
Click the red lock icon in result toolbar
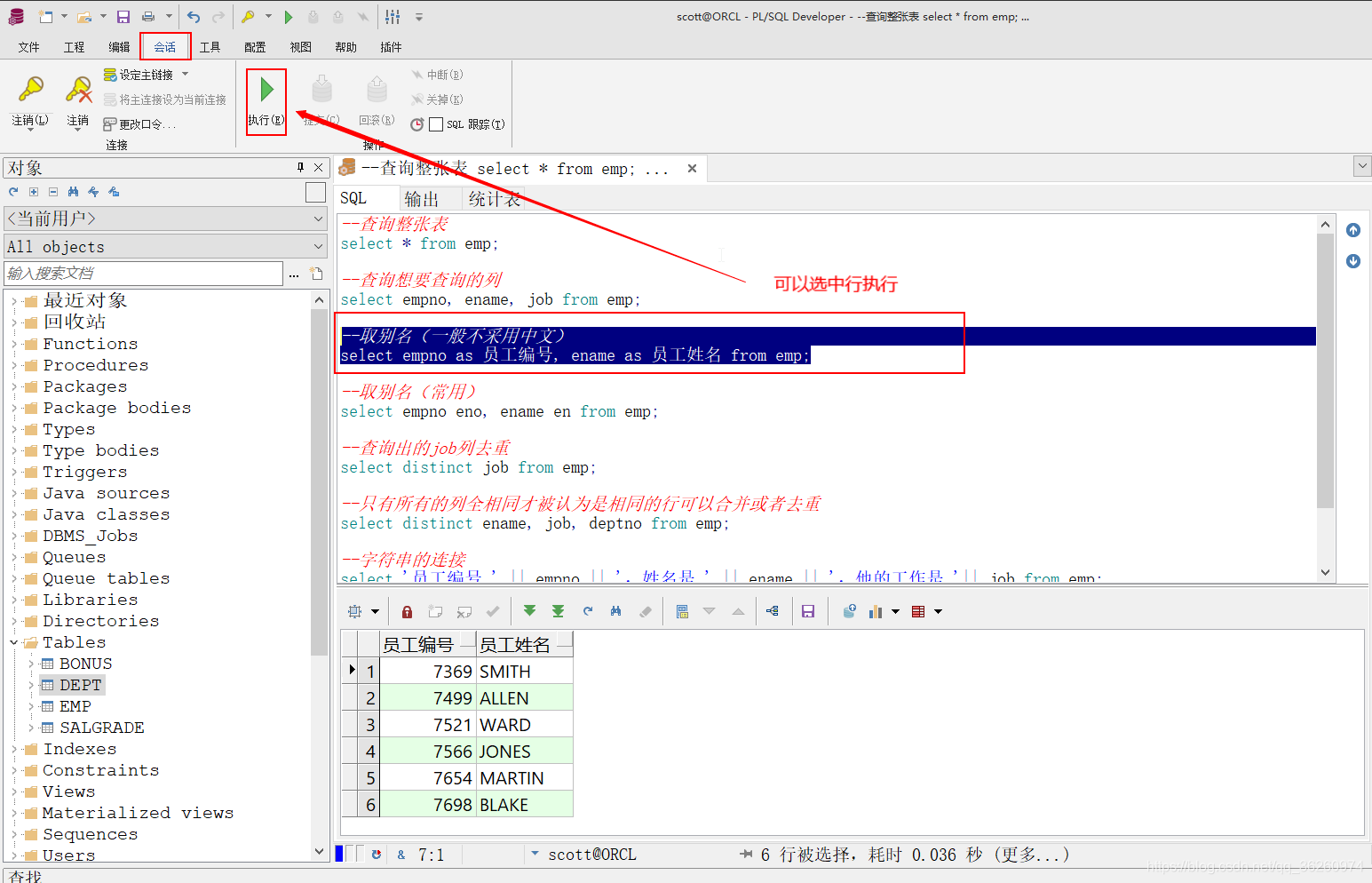[x=407, y=611]
